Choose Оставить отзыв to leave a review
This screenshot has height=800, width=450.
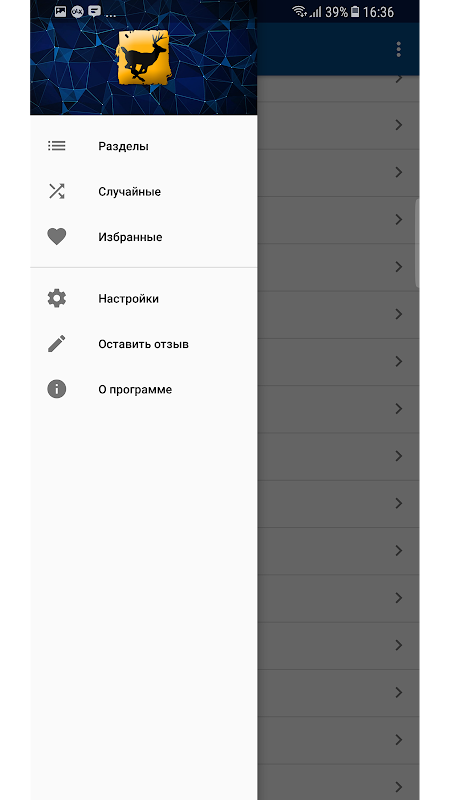(x=143, y=344)
